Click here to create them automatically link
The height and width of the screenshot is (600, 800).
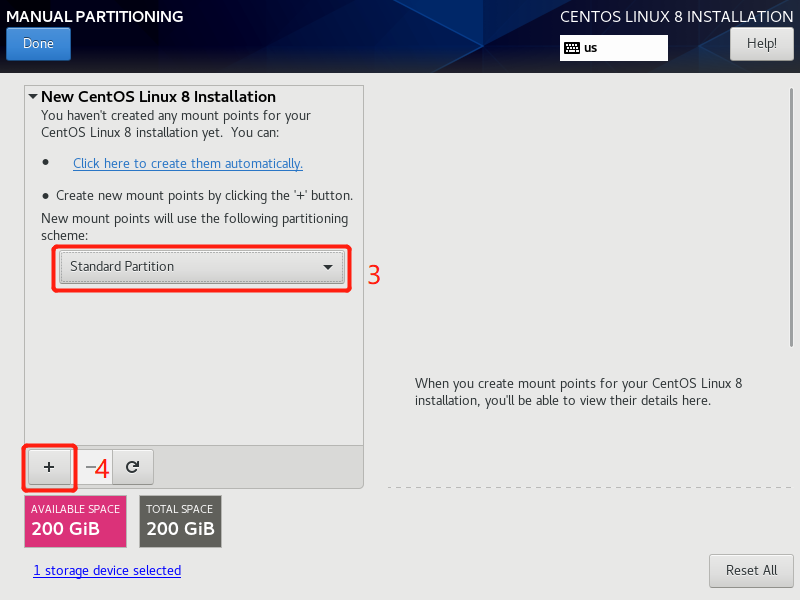(x=188, y=163)
